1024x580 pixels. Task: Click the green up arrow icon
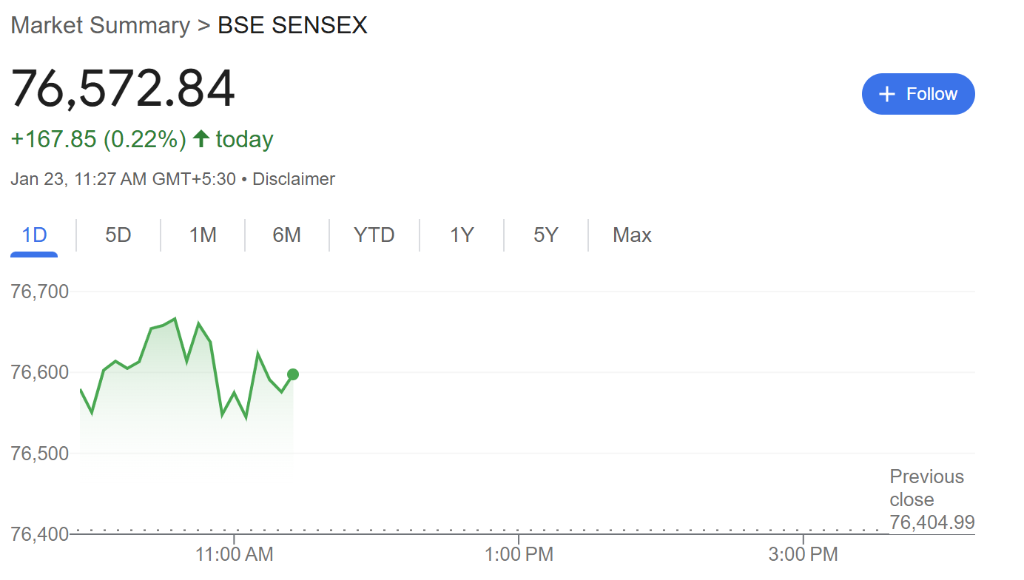tap(201, 139)
